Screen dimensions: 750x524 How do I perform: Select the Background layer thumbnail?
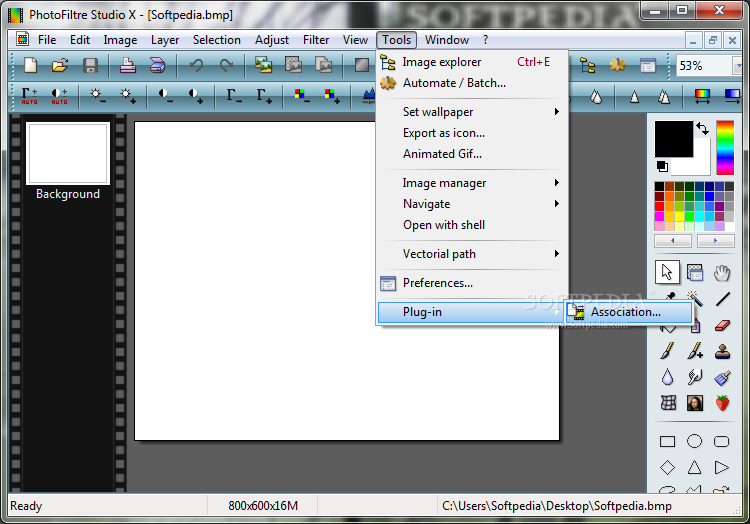tap(68, 153)
